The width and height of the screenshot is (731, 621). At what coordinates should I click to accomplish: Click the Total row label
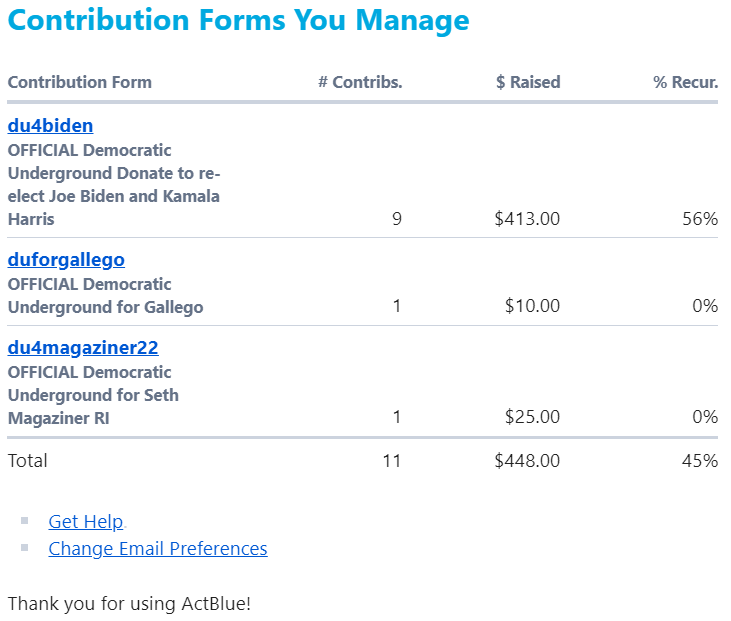[28, 461]
